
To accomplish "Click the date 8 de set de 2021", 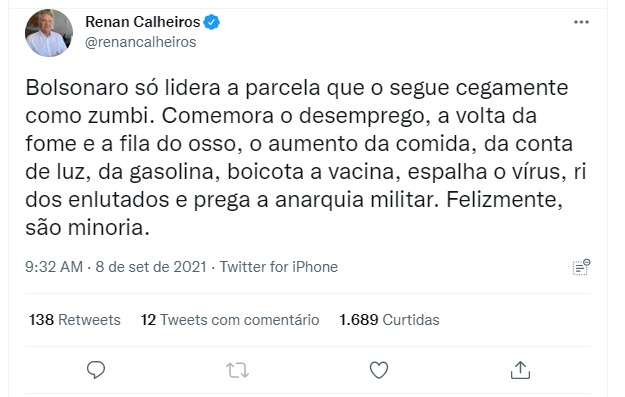I will coord(151,267).
